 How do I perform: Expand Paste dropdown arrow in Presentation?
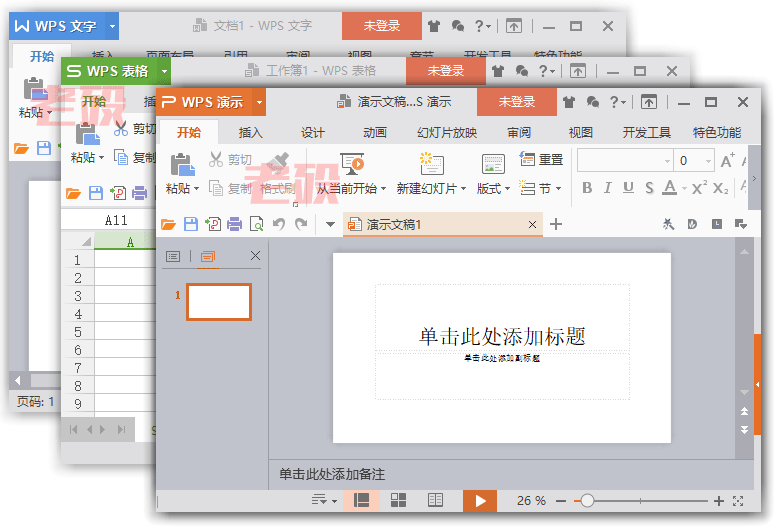pyautogui.click(x=196, y=189)
